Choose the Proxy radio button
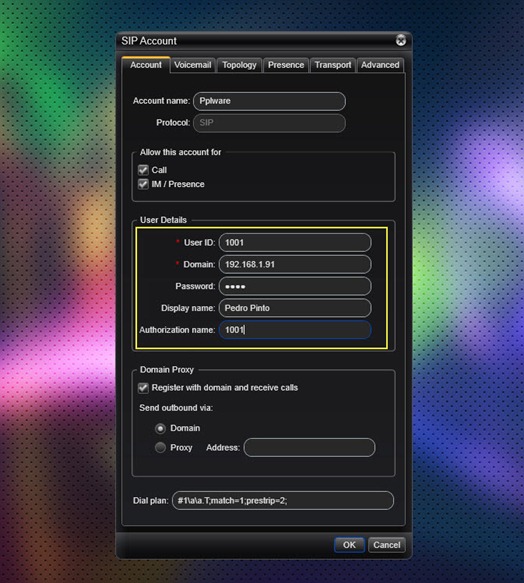 [160, 447]
